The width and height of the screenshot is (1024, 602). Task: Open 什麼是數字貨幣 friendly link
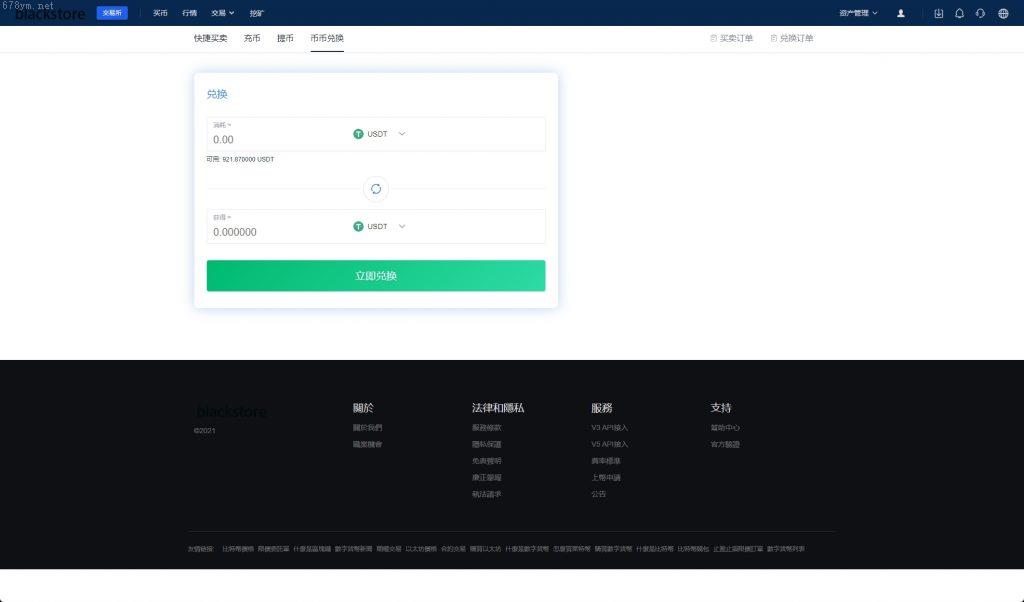click(x=527, y=549)
